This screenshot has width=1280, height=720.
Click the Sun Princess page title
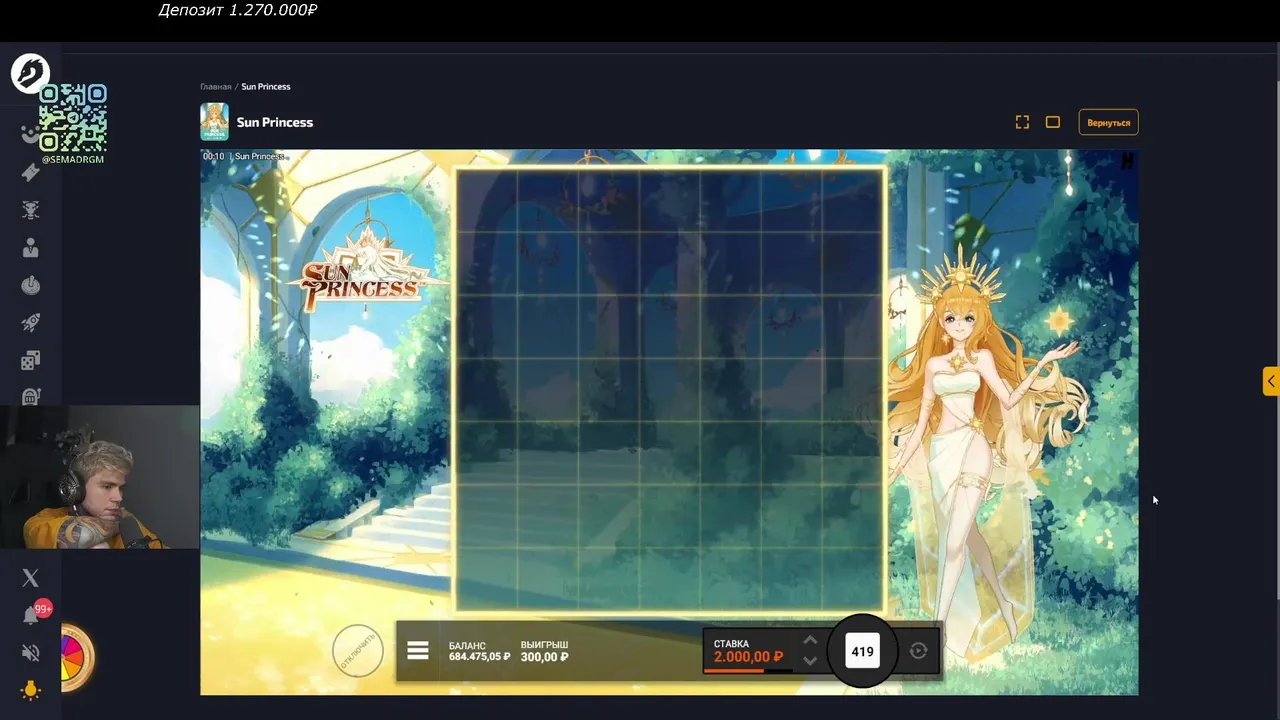click(x=275, y=122)
